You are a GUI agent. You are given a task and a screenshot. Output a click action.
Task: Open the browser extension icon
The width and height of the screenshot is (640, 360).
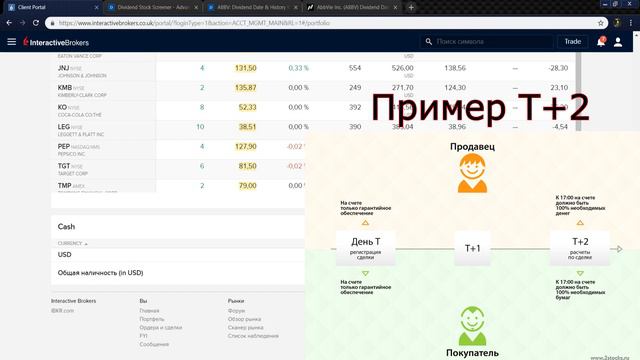pos(617,23)
